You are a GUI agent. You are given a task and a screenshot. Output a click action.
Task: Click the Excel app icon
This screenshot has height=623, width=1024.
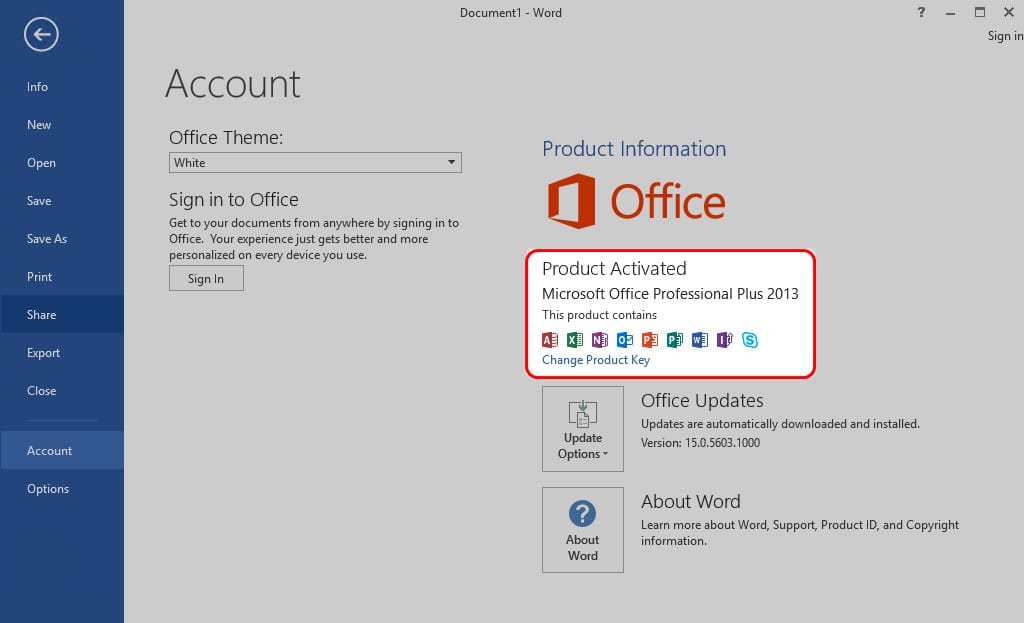tap(575, 340)
